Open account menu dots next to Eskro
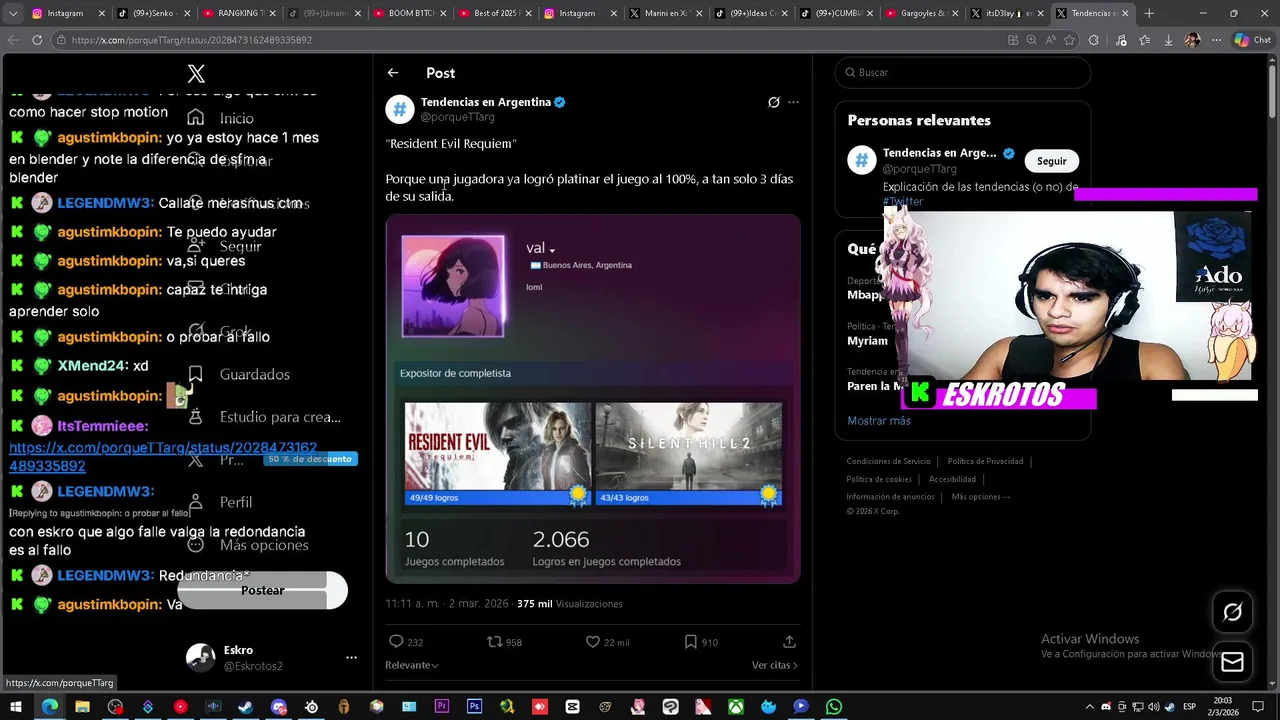Viewport: 1280px width, 720px height. (351, 658)
